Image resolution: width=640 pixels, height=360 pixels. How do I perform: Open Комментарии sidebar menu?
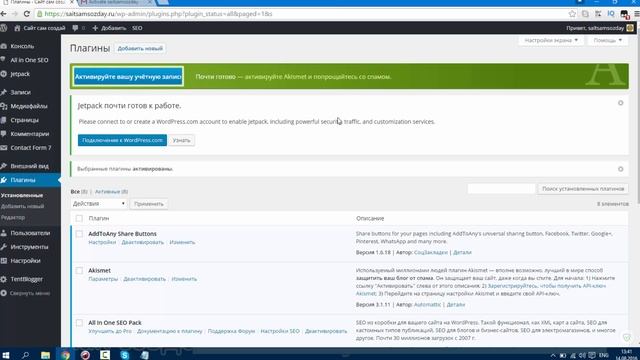pyautogui.click(x=30, y=134)
